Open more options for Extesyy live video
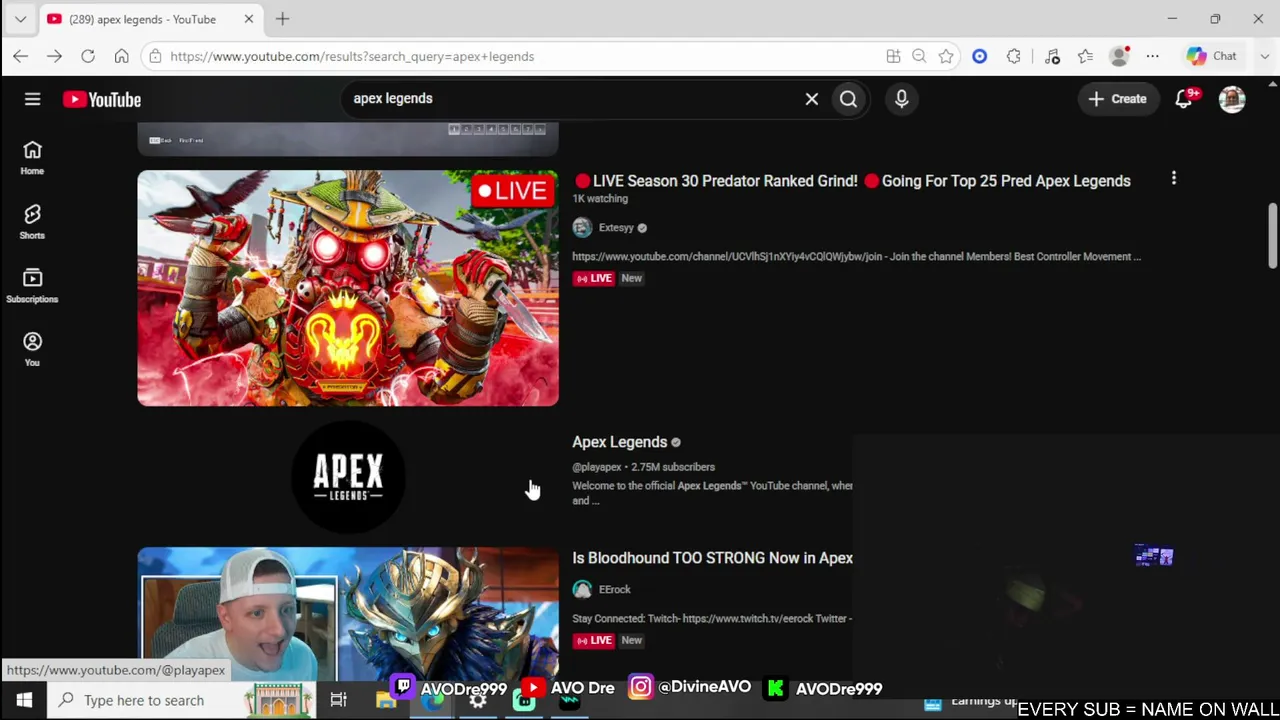 tap(1174, 179)
